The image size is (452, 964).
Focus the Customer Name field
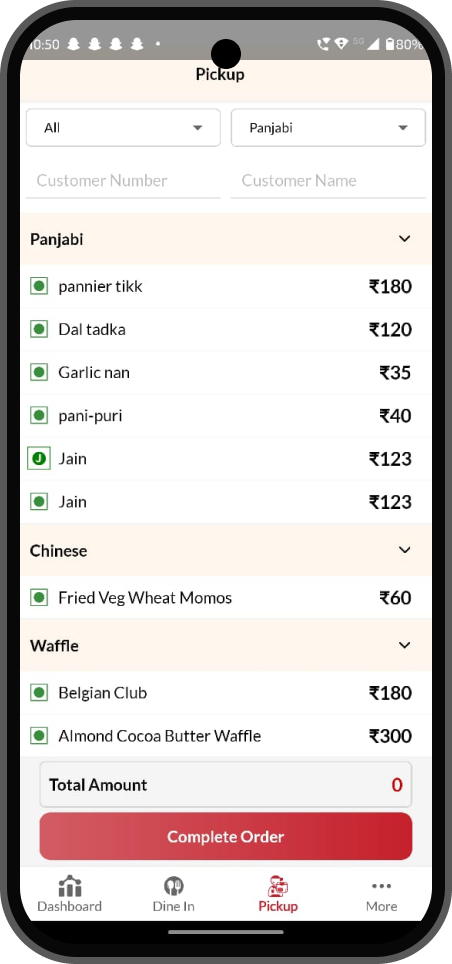(328, 181)
